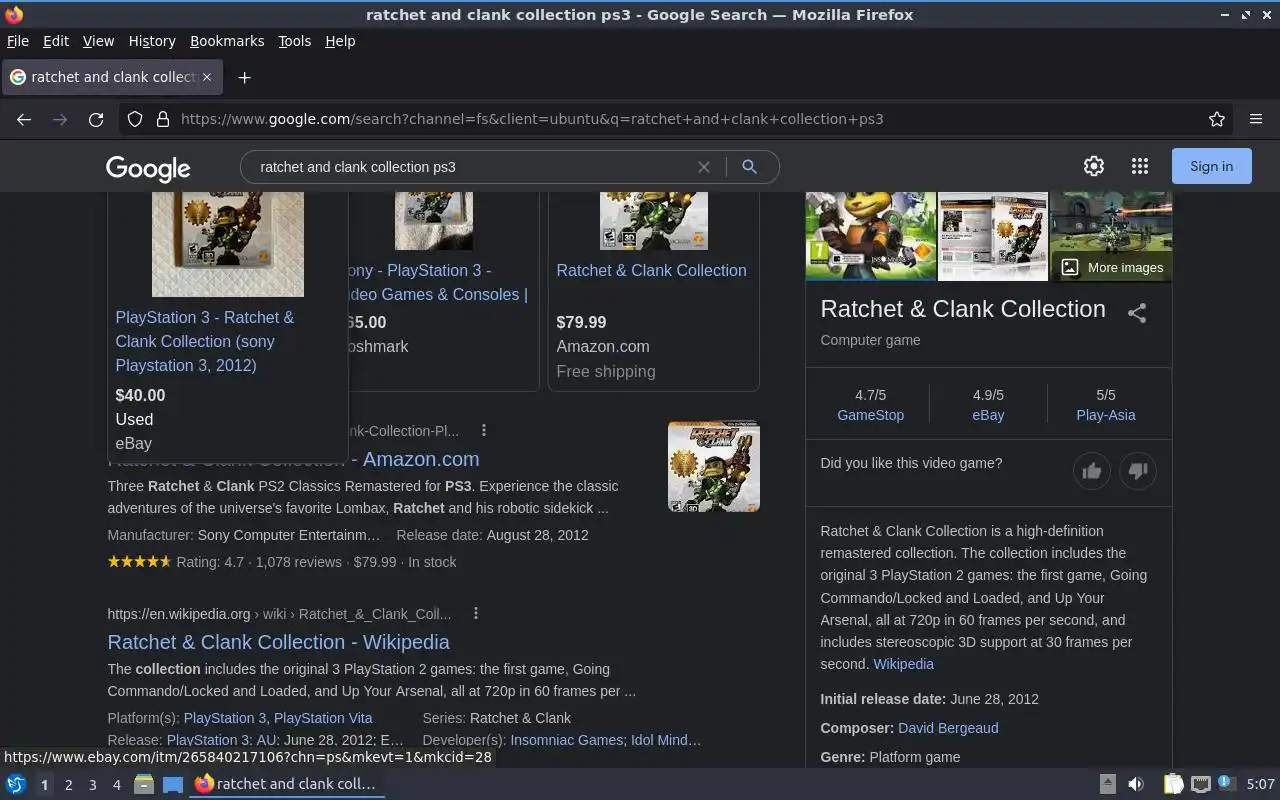Open eBay 4.9/5 rating link
The height and width of the screenshot is (800, 1280).
click(x=988, y=415)
